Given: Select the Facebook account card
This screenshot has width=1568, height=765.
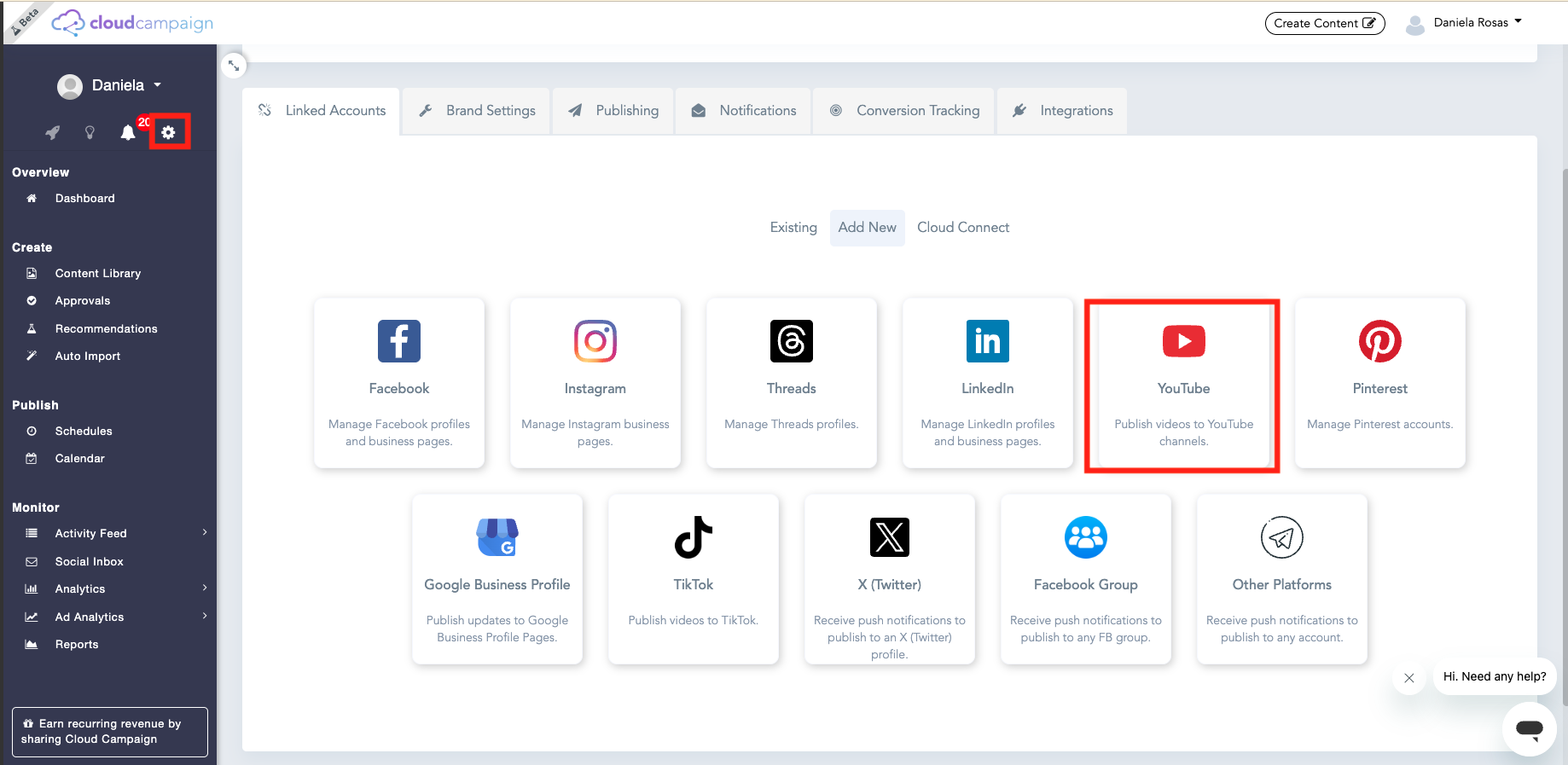Looking at the screenshot, I should [x=399, y=383].
